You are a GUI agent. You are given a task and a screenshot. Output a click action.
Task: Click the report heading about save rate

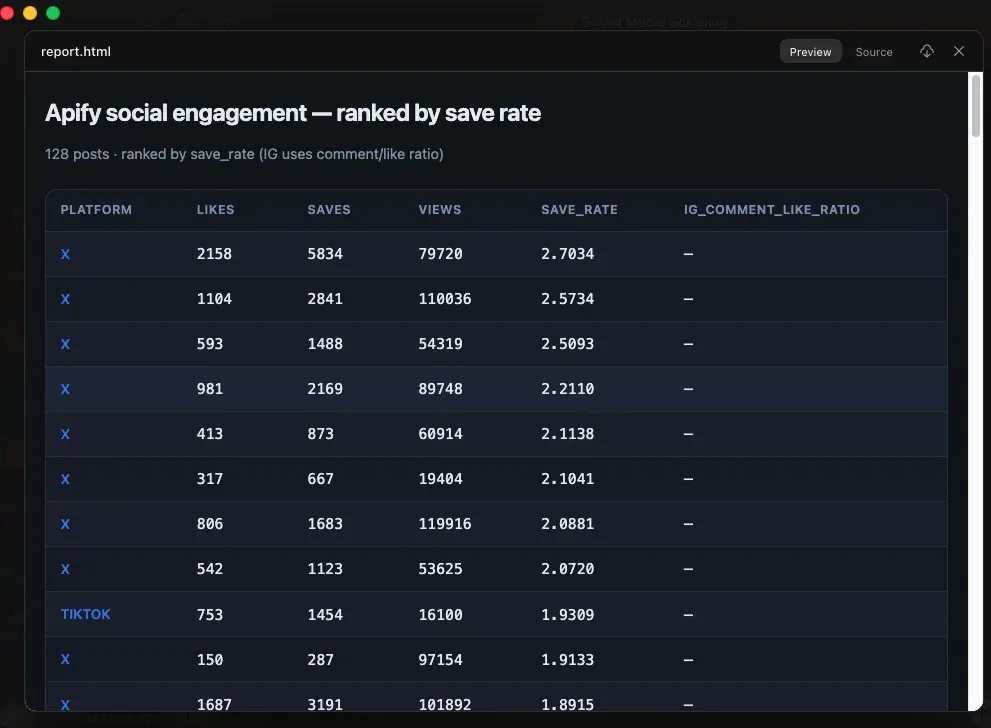click(293, 113)
